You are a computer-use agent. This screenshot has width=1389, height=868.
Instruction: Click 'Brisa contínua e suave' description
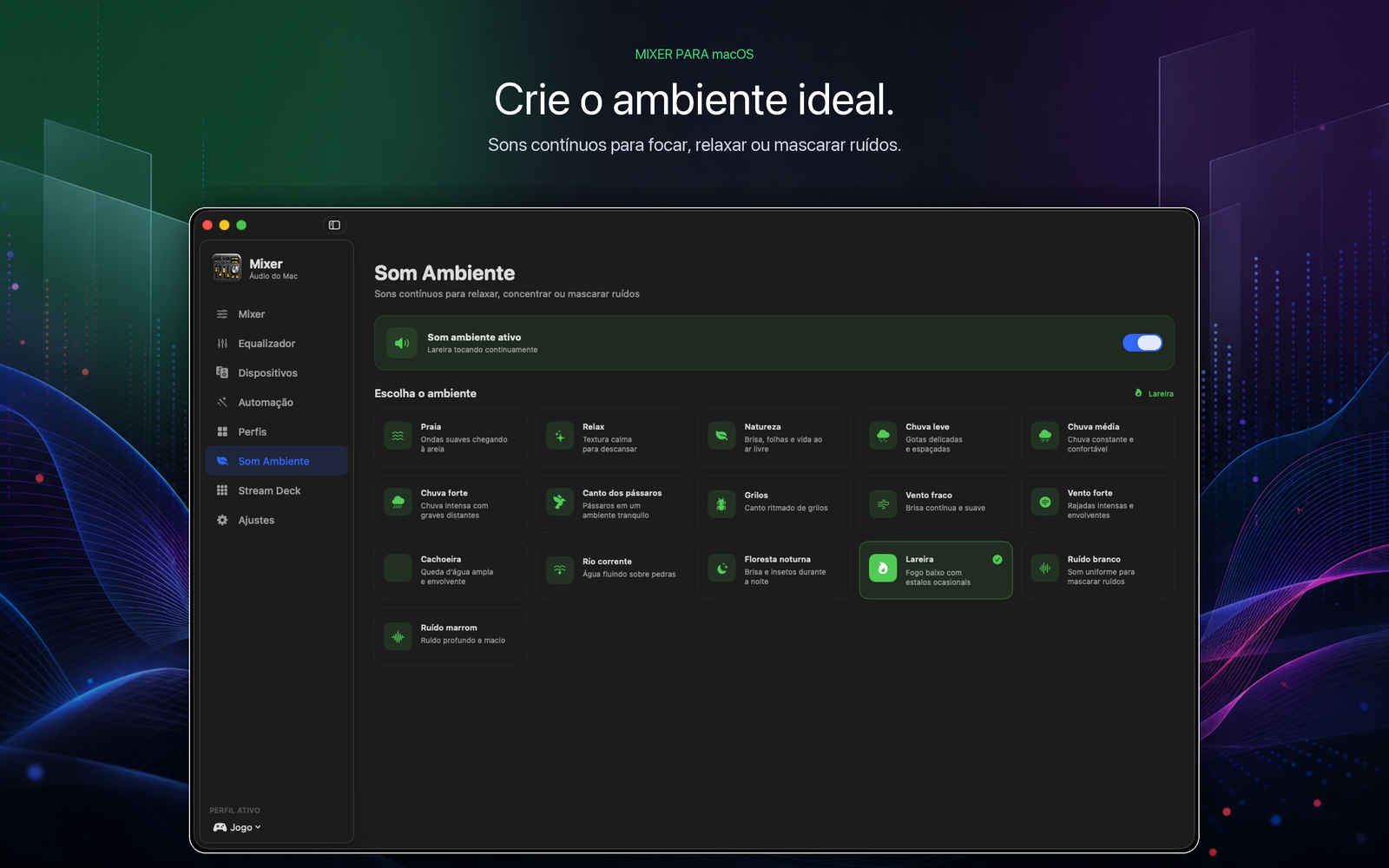tap(945, 509)
